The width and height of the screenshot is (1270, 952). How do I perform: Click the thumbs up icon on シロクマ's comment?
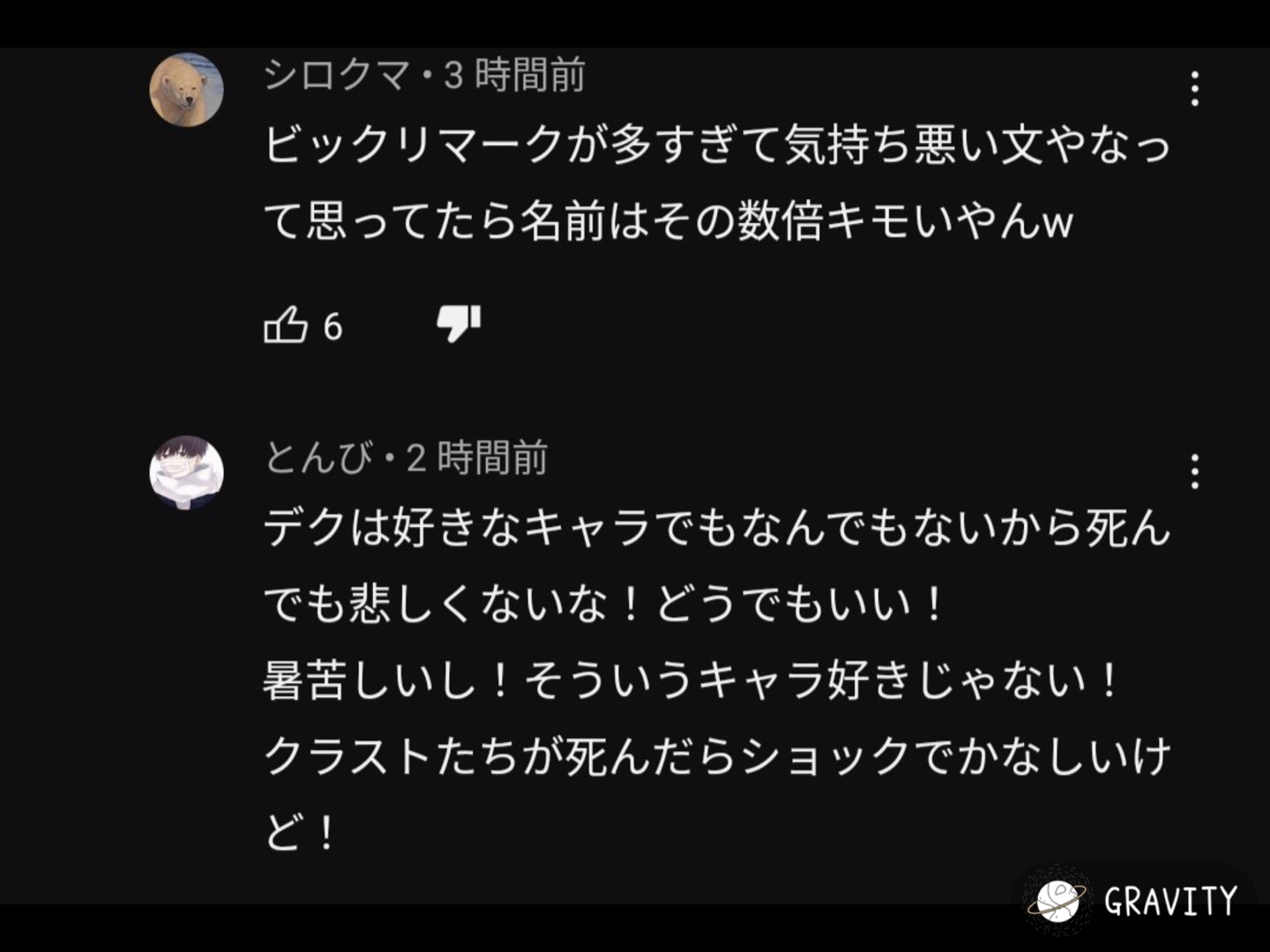(x=288, y=325)
